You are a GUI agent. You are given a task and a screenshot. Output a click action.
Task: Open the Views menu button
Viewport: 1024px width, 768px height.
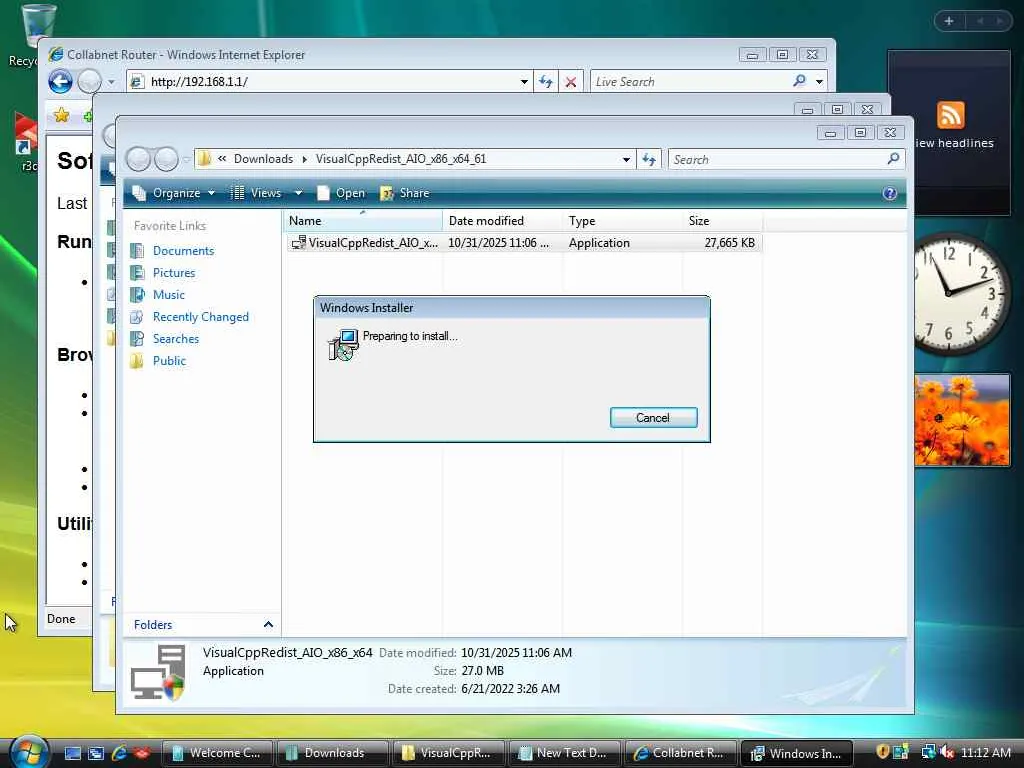(x=258, y=193)
